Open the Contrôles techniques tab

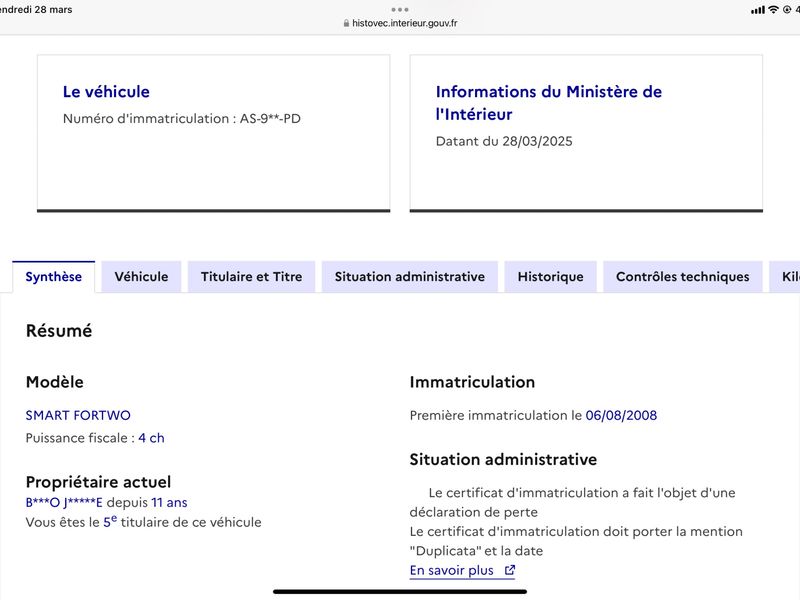pyautogui.click(x=683, y=277)
